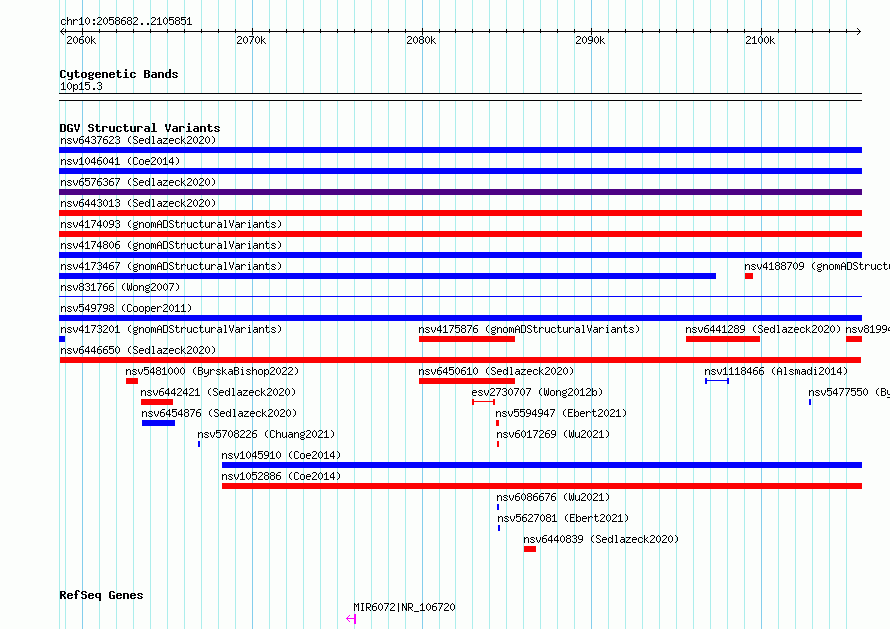Click the 2060k ruler mark
The width and height of the screenshot is (890, 629).
click(x=81, y=40)
